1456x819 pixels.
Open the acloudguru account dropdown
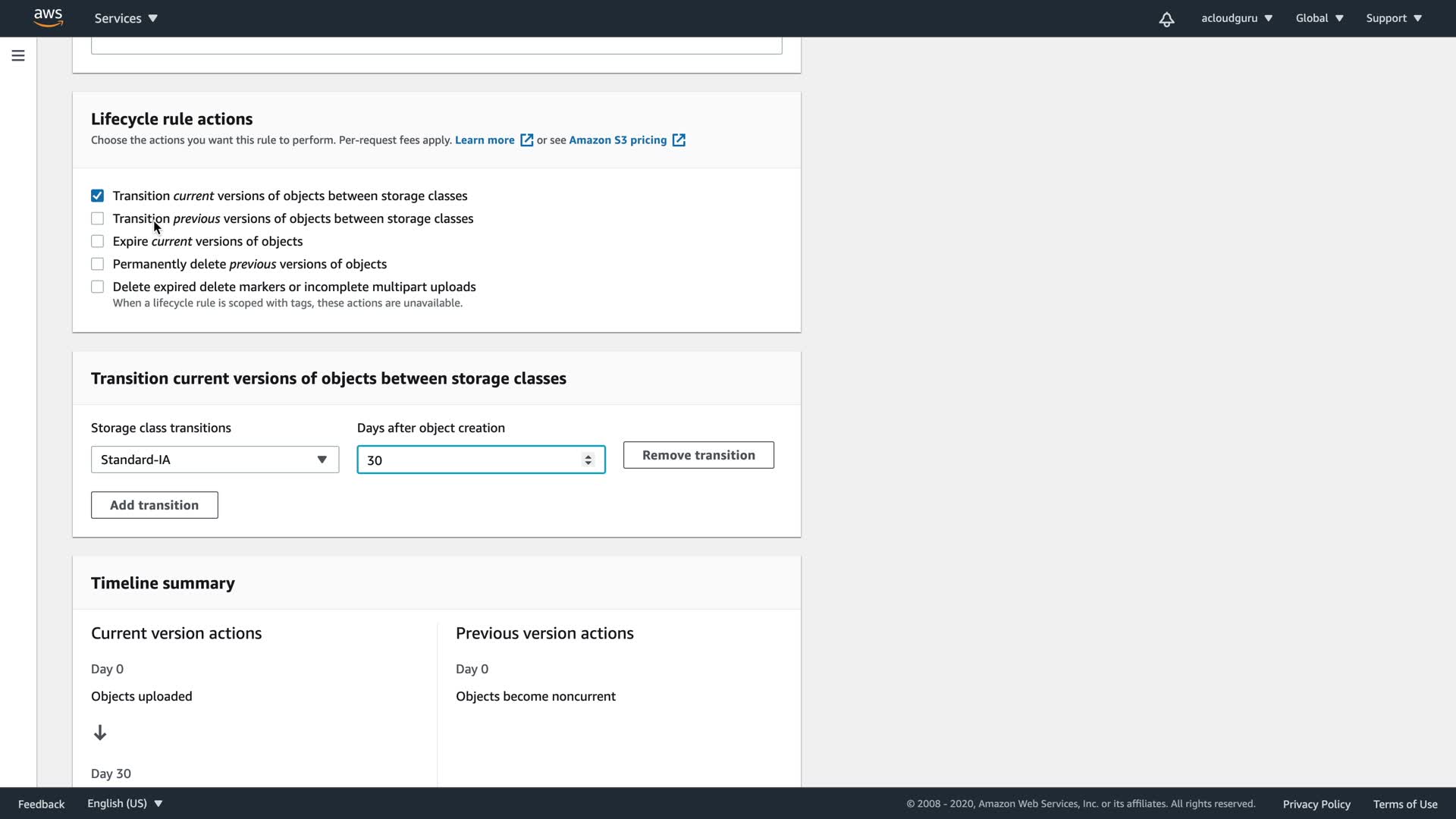[1236, 18]
